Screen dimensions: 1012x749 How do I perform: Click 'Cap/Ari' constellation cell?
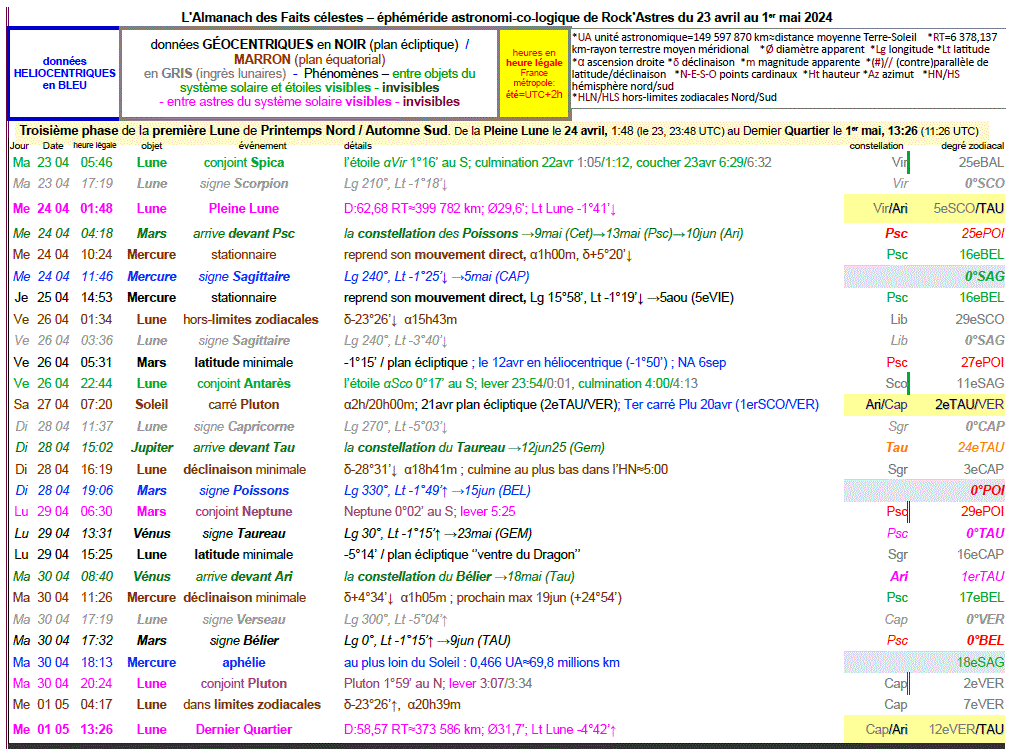[x=886, y=730]
